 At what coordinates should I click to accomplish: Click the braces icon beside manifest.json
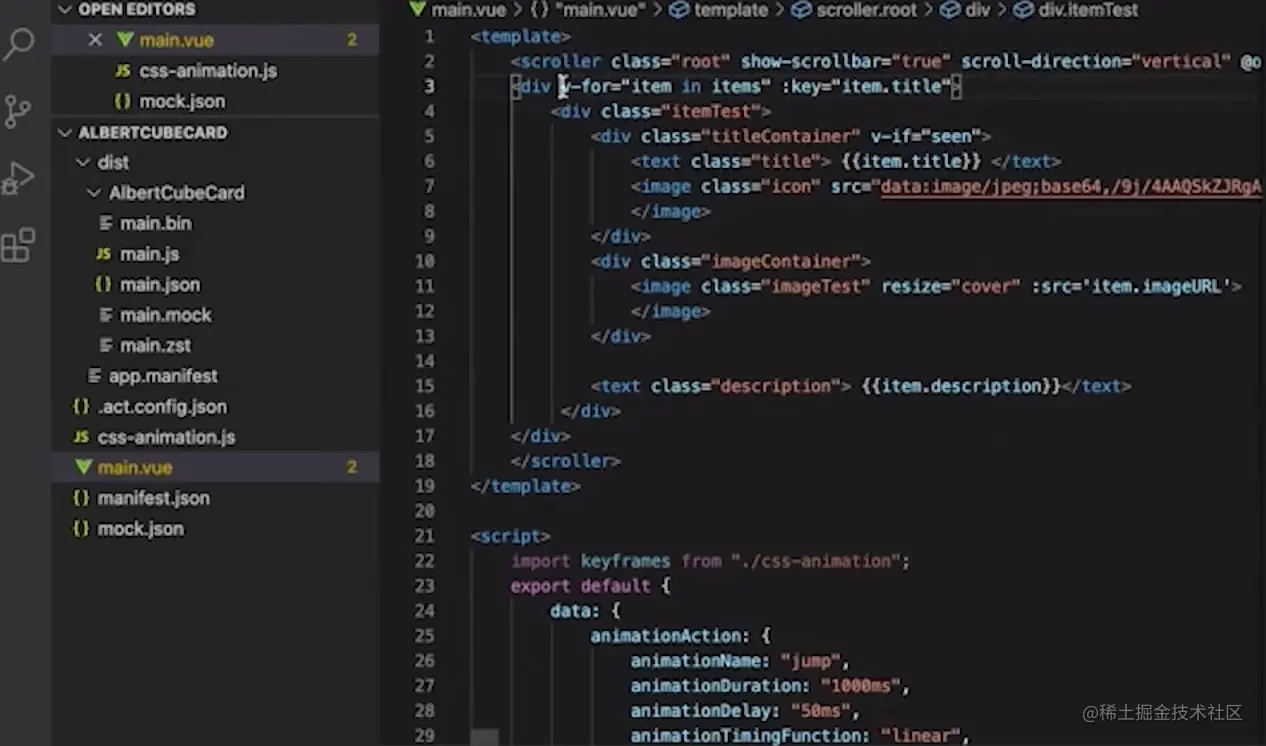click(81, 498)
